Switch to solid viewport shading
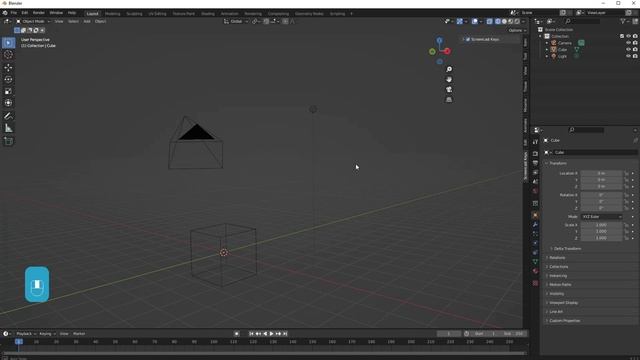This screenshot has height=360, width=640. [504, 21]
